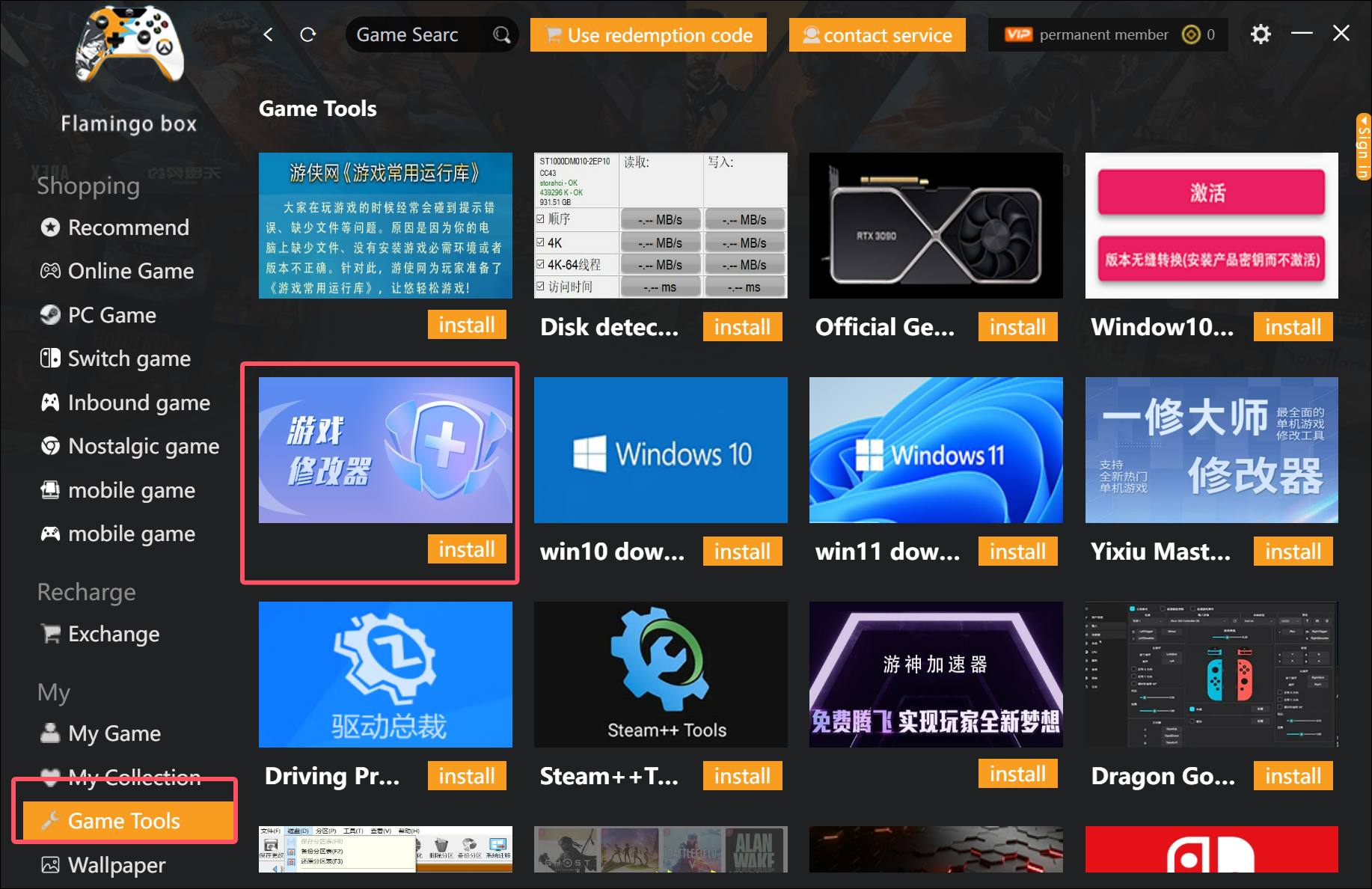Screen dimensions: 1372x889
Task: Install the Dragon Go... tool
Action: [x=1293, y=776]
